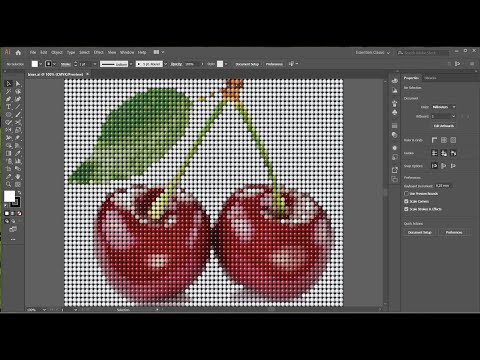Enable Use Preview Bounds checkbox
This screenshot has width=480, height=360.
pos(406,193)
